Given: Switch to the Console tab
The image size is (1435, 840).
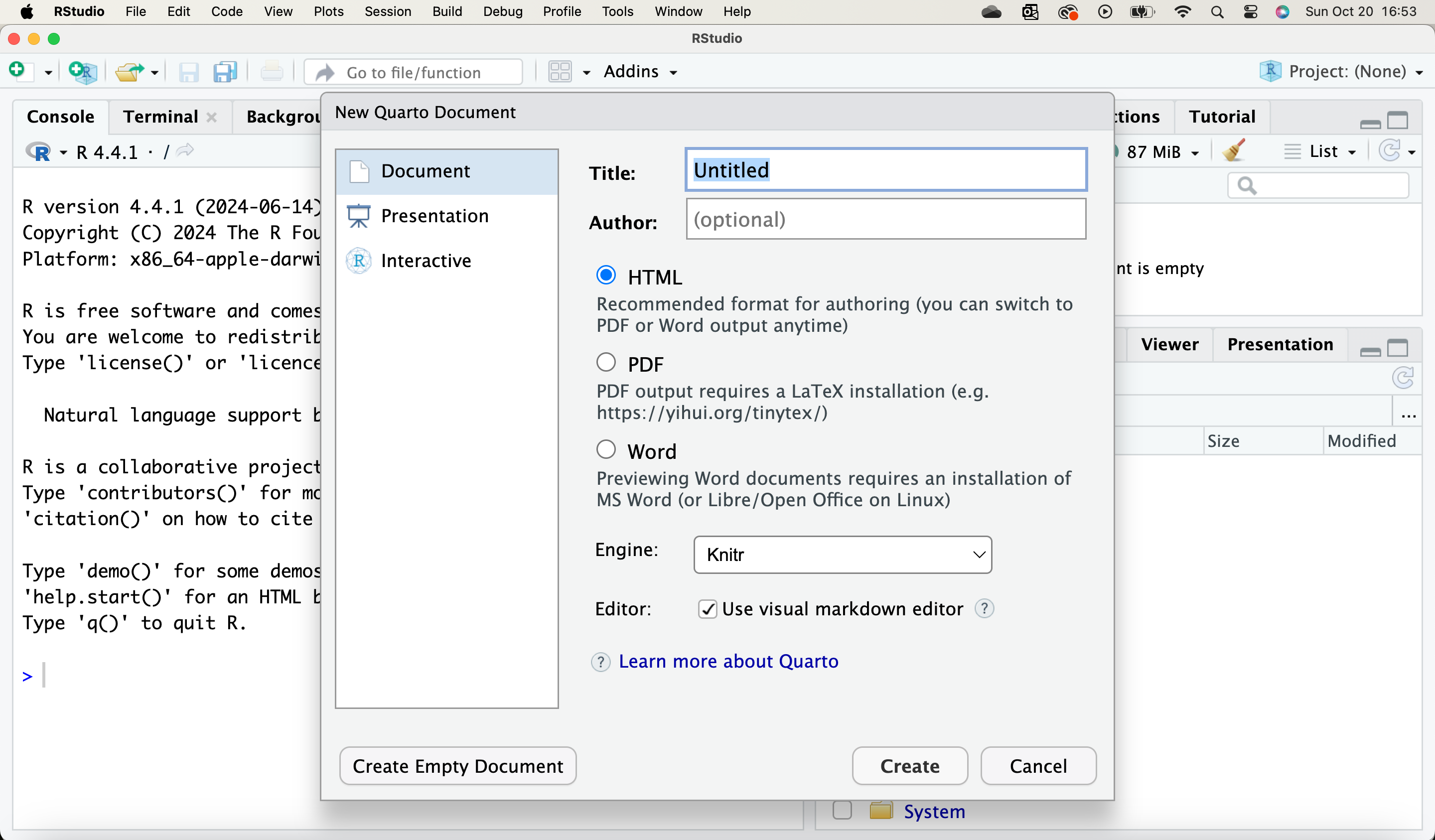Looking at the screenshot, I should [60, 116].
